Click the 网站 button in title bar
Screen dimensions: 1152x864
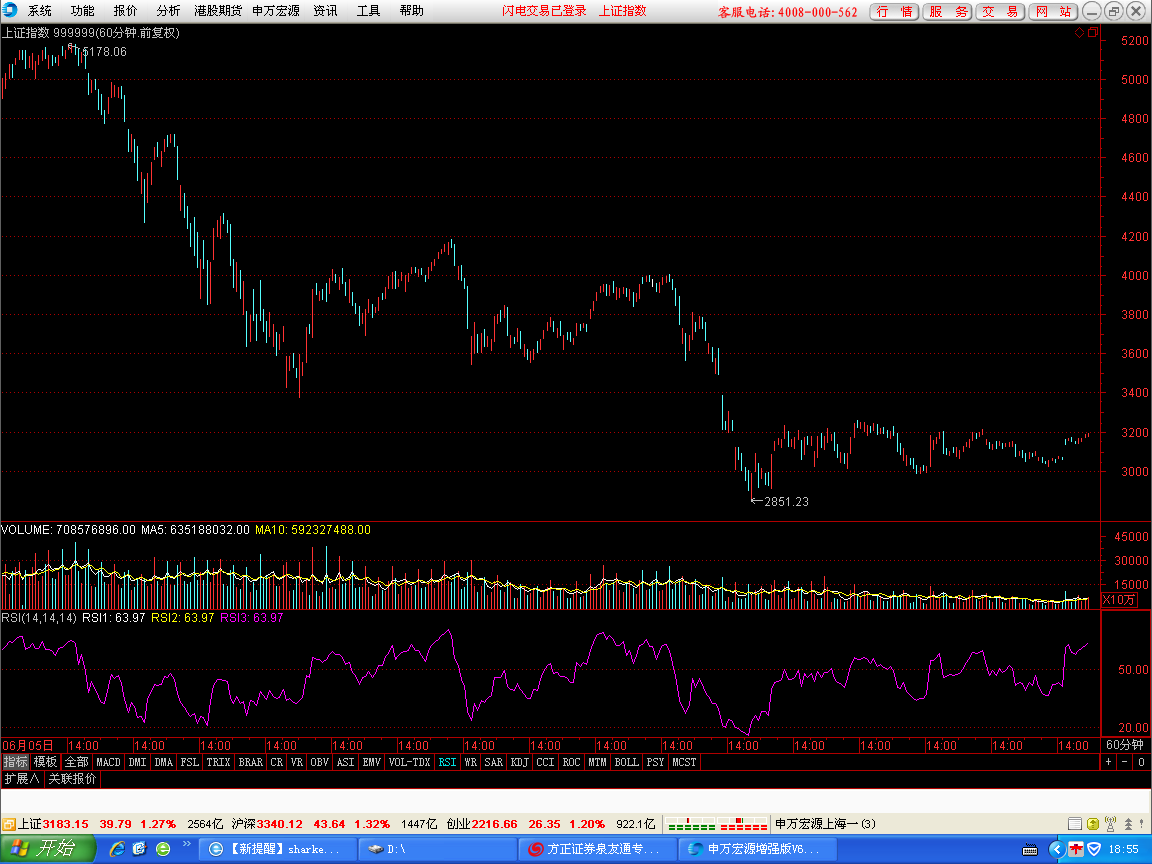click(x=1054, y=12)
